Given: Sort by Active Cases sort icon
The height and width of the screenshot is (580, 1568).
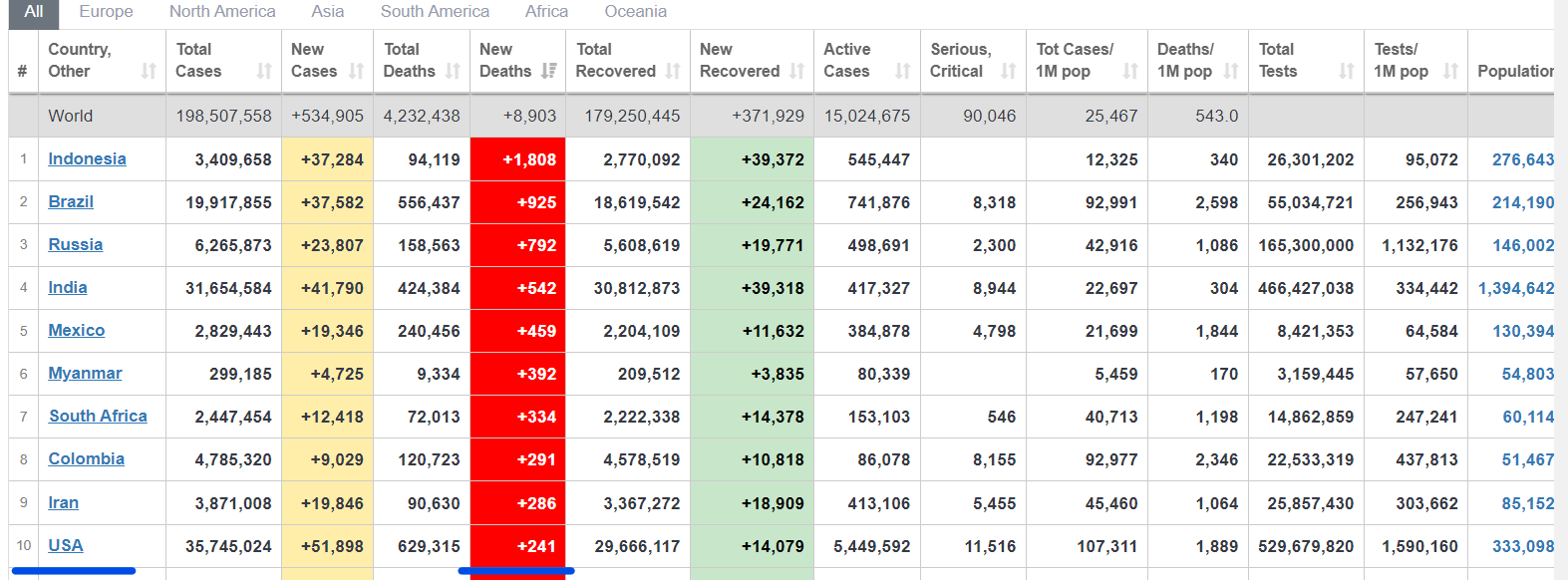Looking at the screenshot, I should click(x=903, y=71).
